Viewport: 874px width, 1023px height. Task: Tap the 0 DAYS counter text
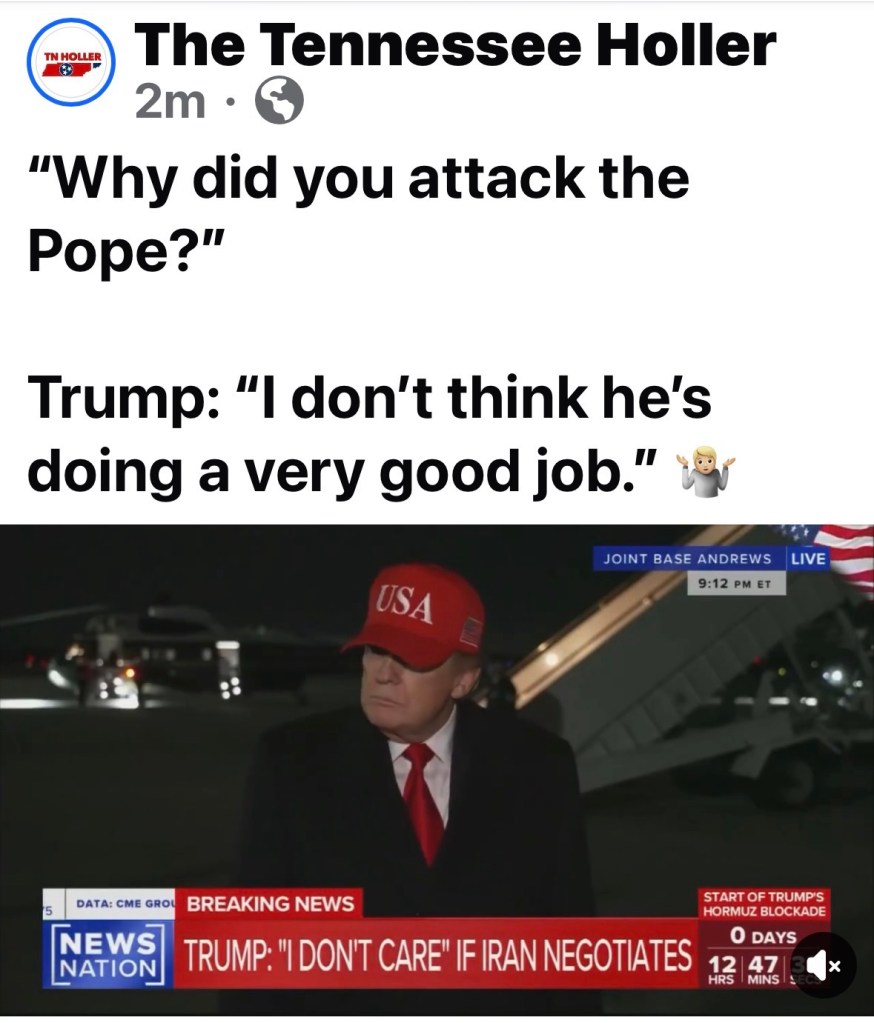click(x=763, y=937)
